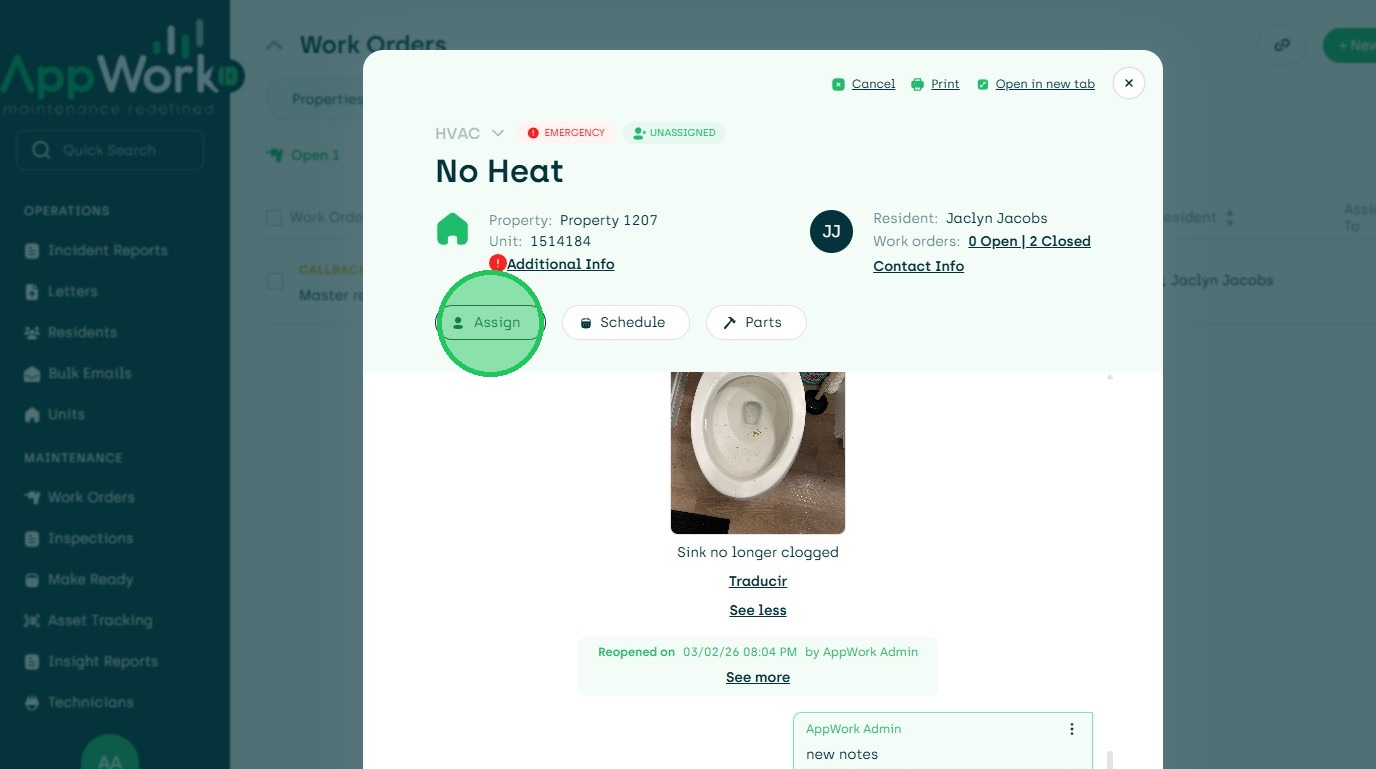Click the unit number 1514184
Image resolution: width=1376 pixels, height=769 pixels.
[x=561, y=241]
